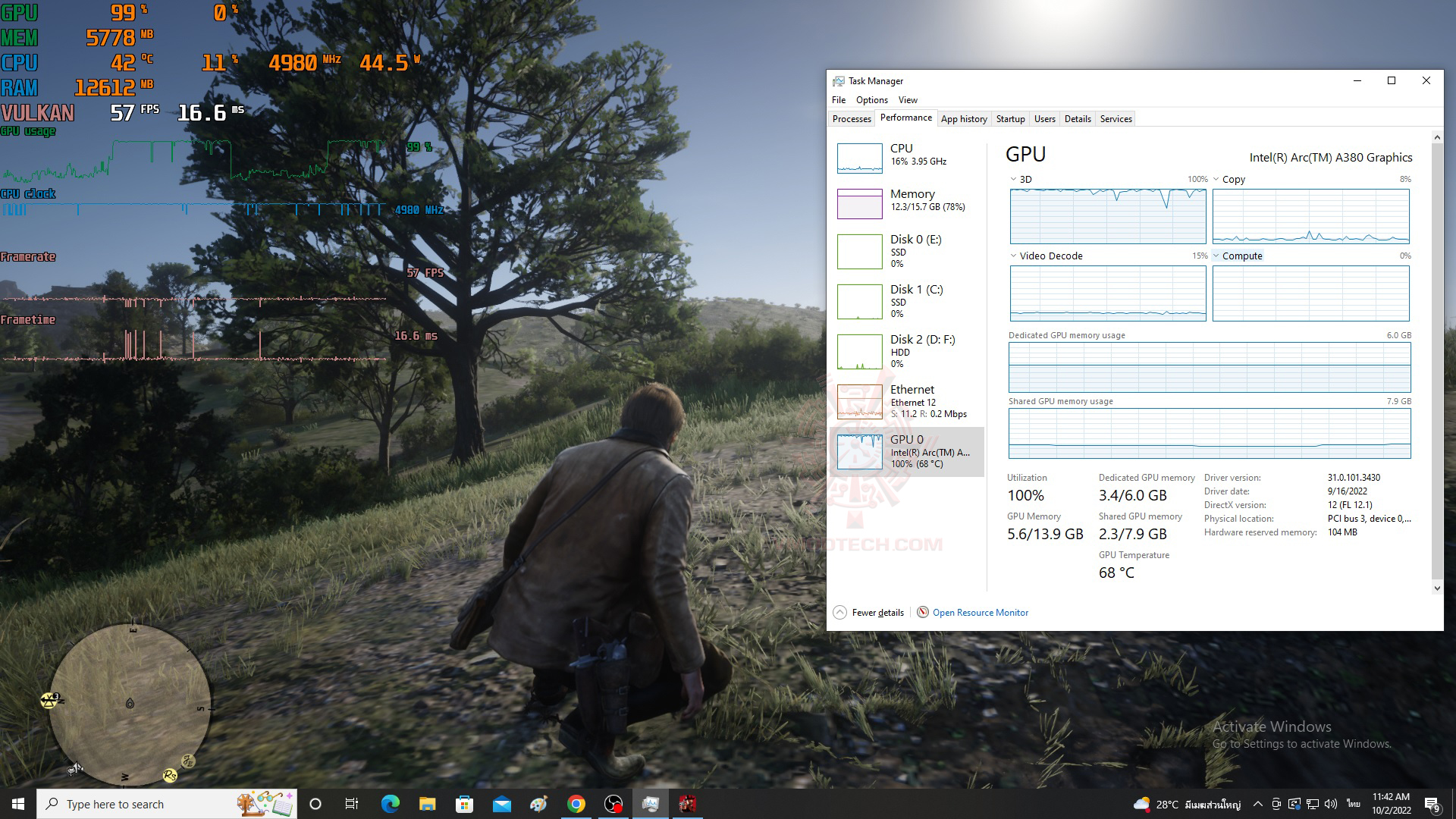The image size is (1456, 819).
Task: Open Google Chrome from the taskbar
Action: [576, 804]
